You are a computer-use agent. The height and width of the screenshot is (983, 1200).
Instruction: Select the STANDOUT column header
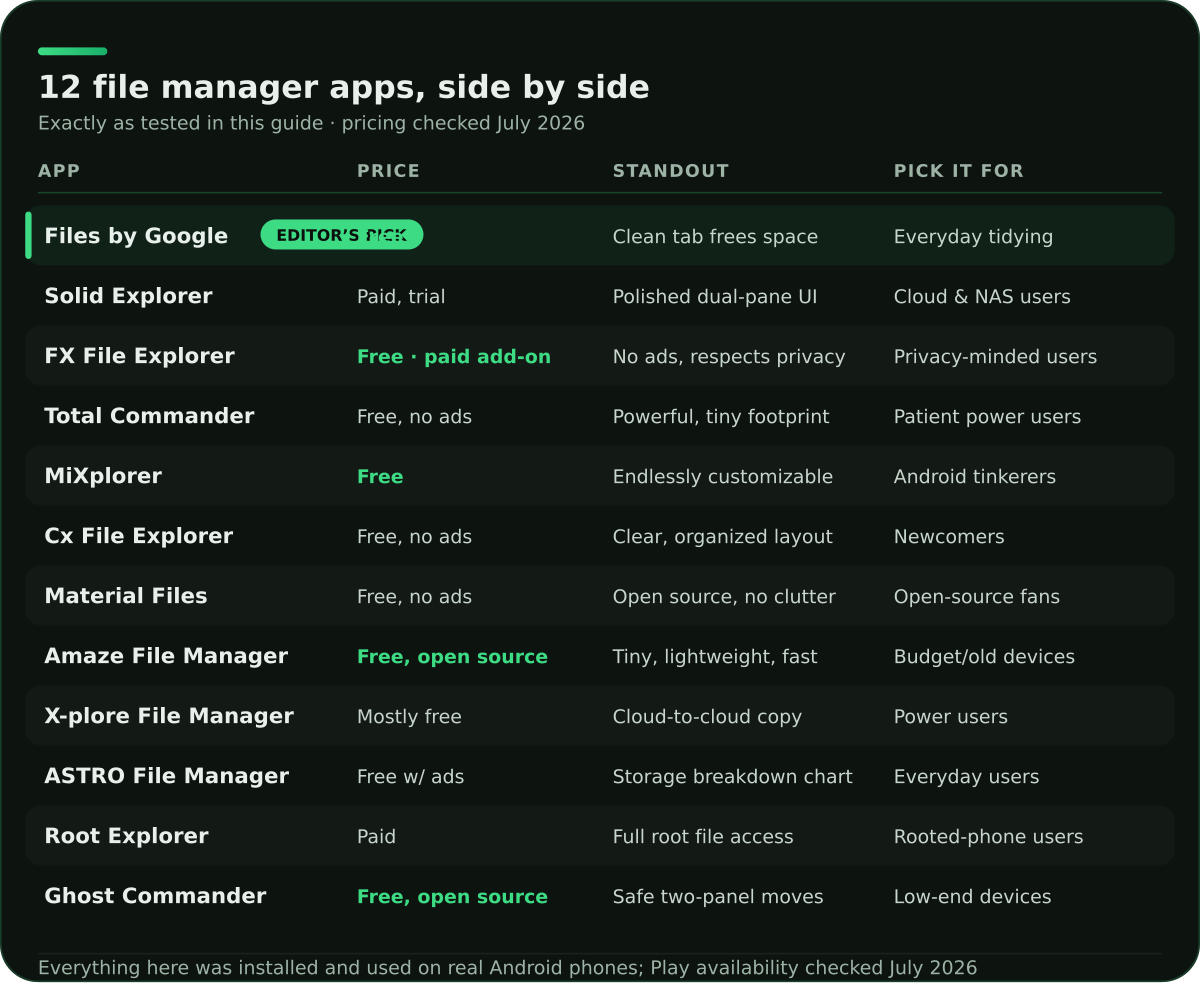click(671, 171)
